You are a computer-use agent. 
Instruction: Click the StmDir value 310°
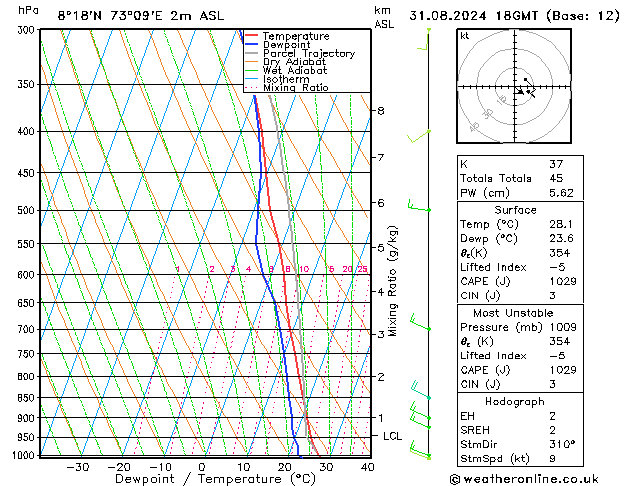[x=562, y=444]
